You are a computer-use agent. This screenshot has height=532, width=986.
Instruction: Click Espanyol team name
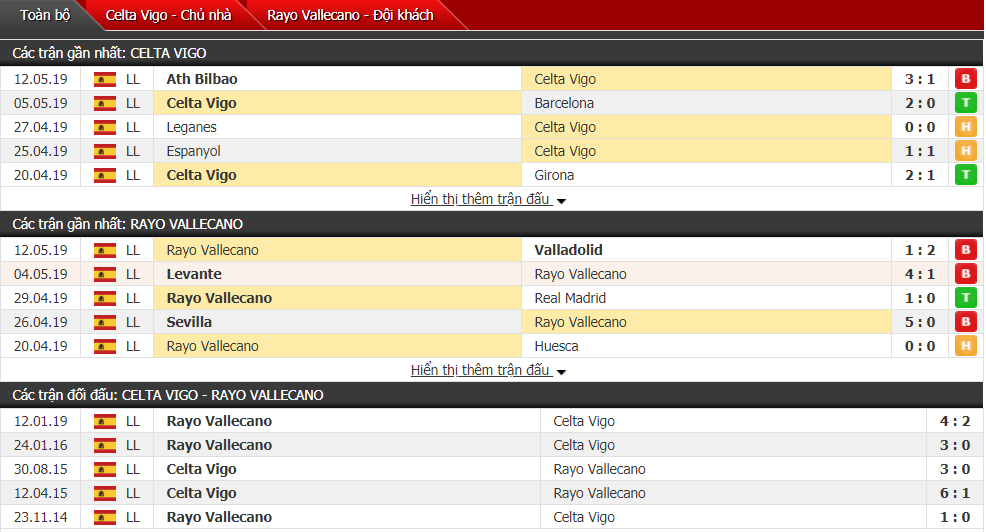[x=193, y=151]
